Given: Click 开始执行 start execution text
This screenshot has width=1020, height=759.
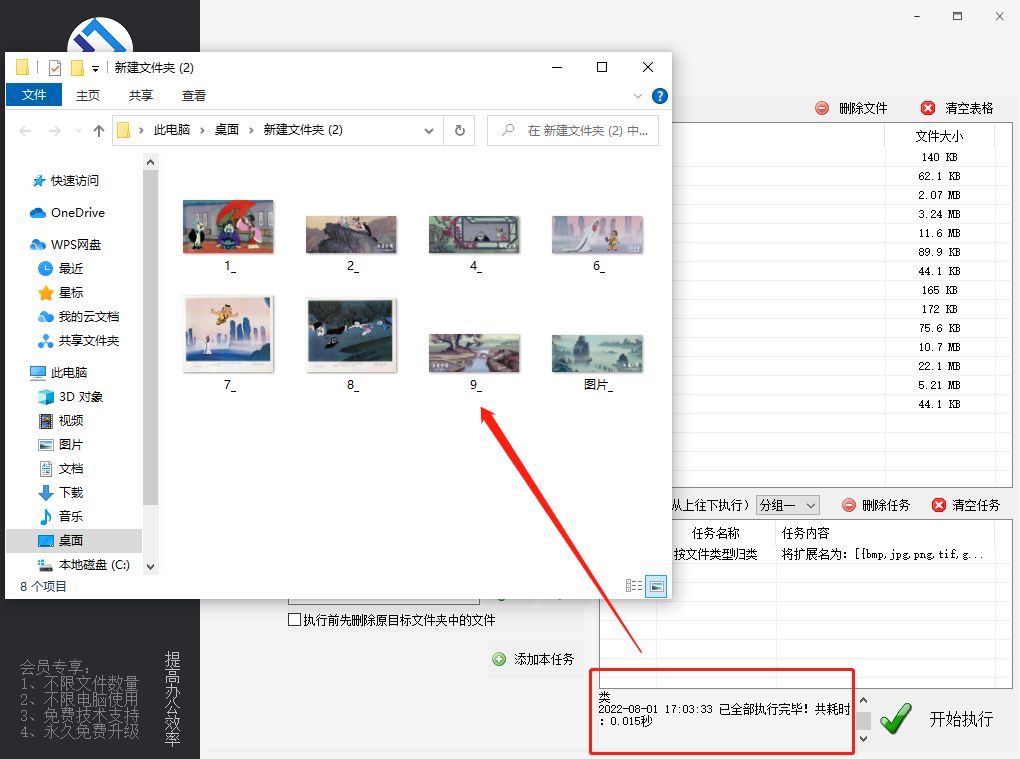Looking at the screenshot, I should pyautogui.click(x=961, y=719).
